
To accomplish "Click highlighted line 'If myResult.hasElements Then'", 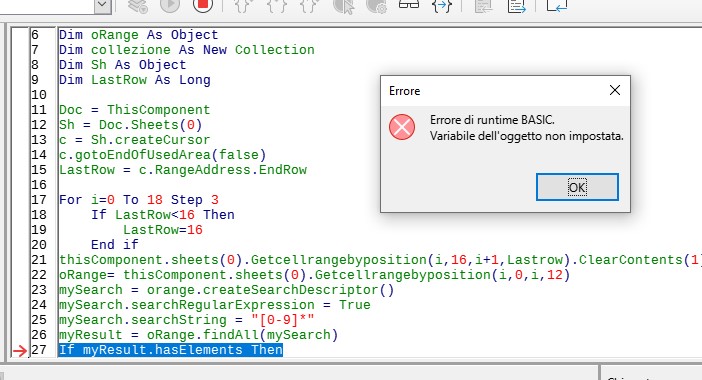I will click(x=171, y=350).
